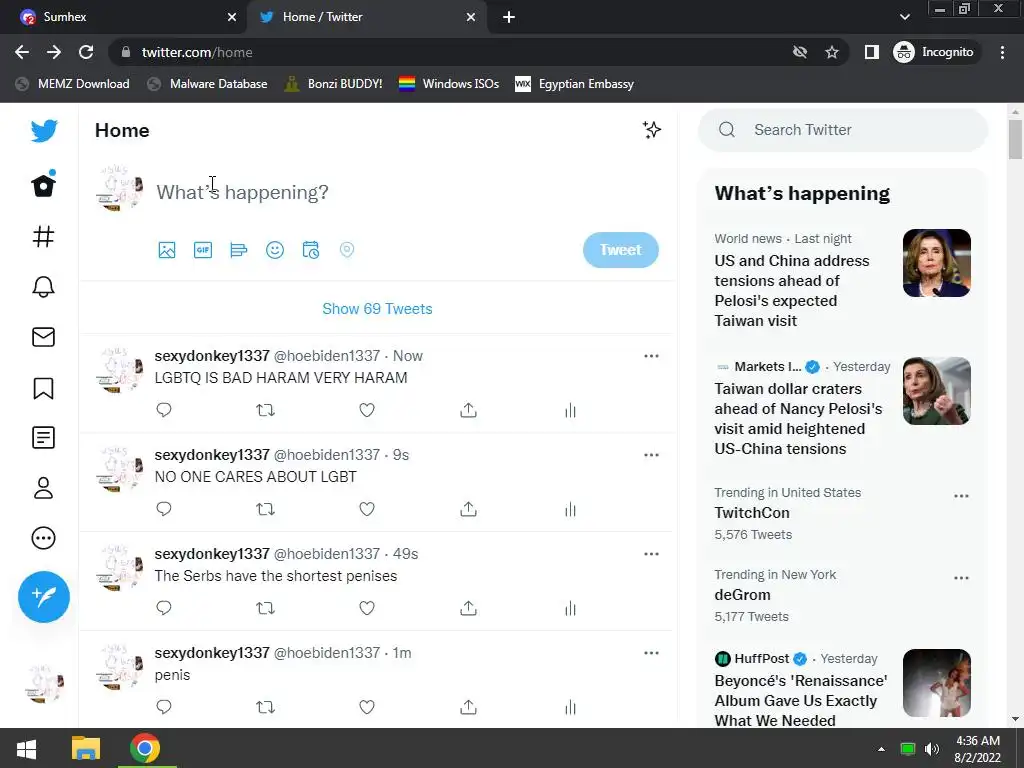Click the Tweet button
The height and width of the screenshot is (768, 1024).
click(620, 249)
